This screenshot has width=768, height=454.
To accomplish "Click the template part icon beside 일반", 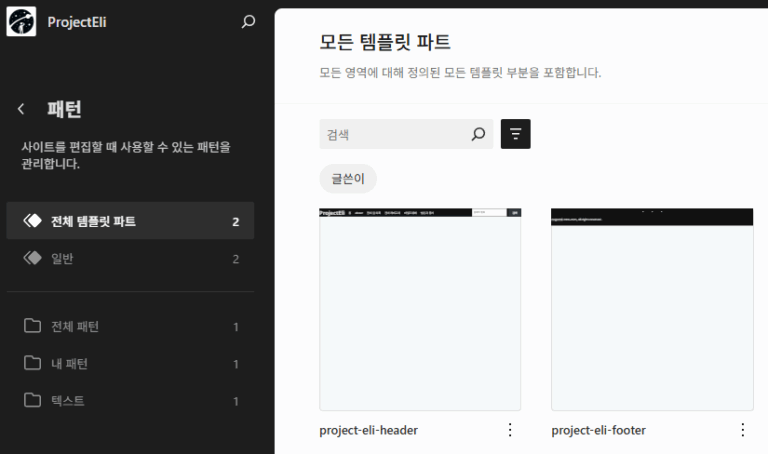I will (32, 258).
